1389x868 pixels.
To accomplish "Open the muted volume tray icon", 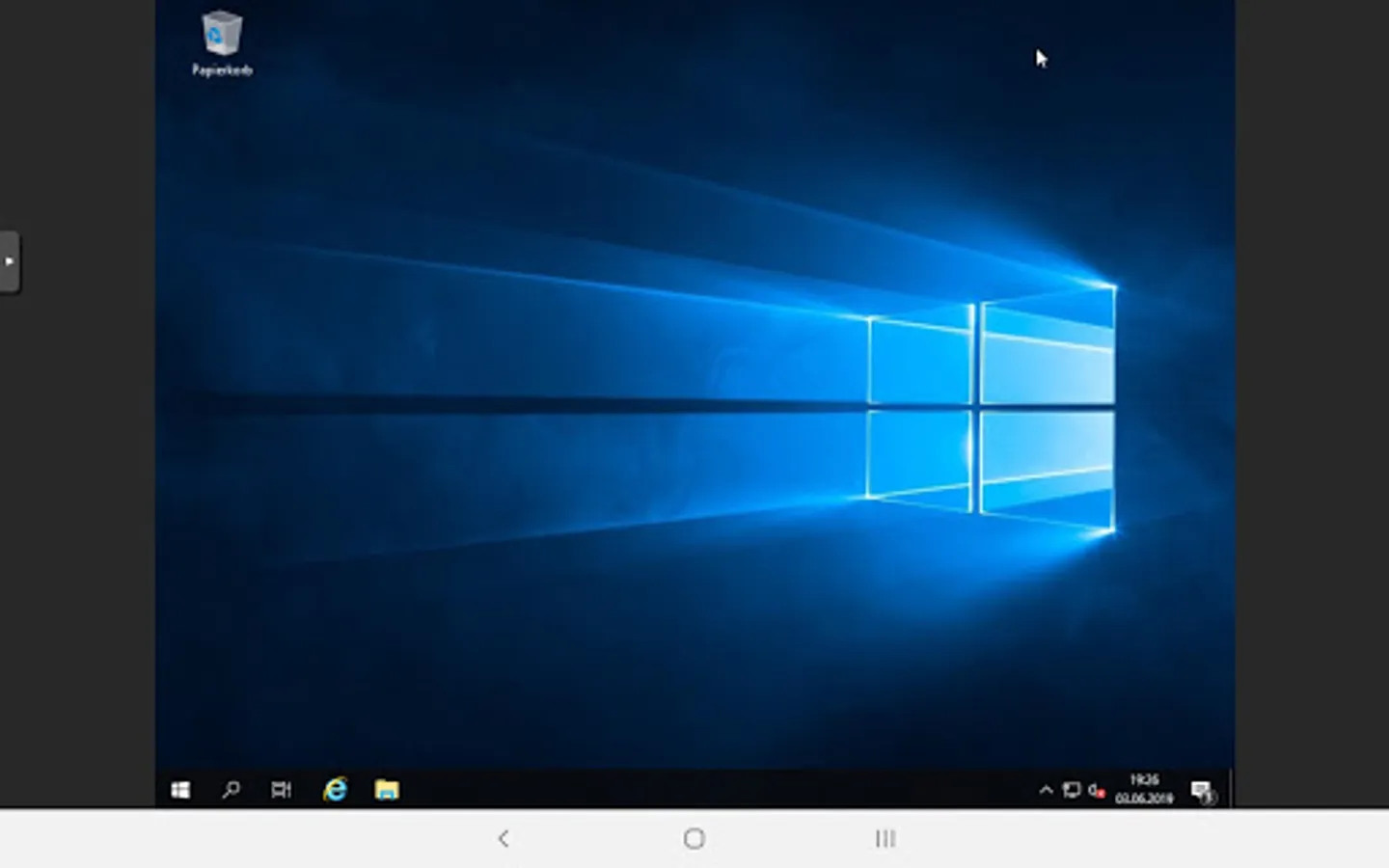I will click(1096, 790).
